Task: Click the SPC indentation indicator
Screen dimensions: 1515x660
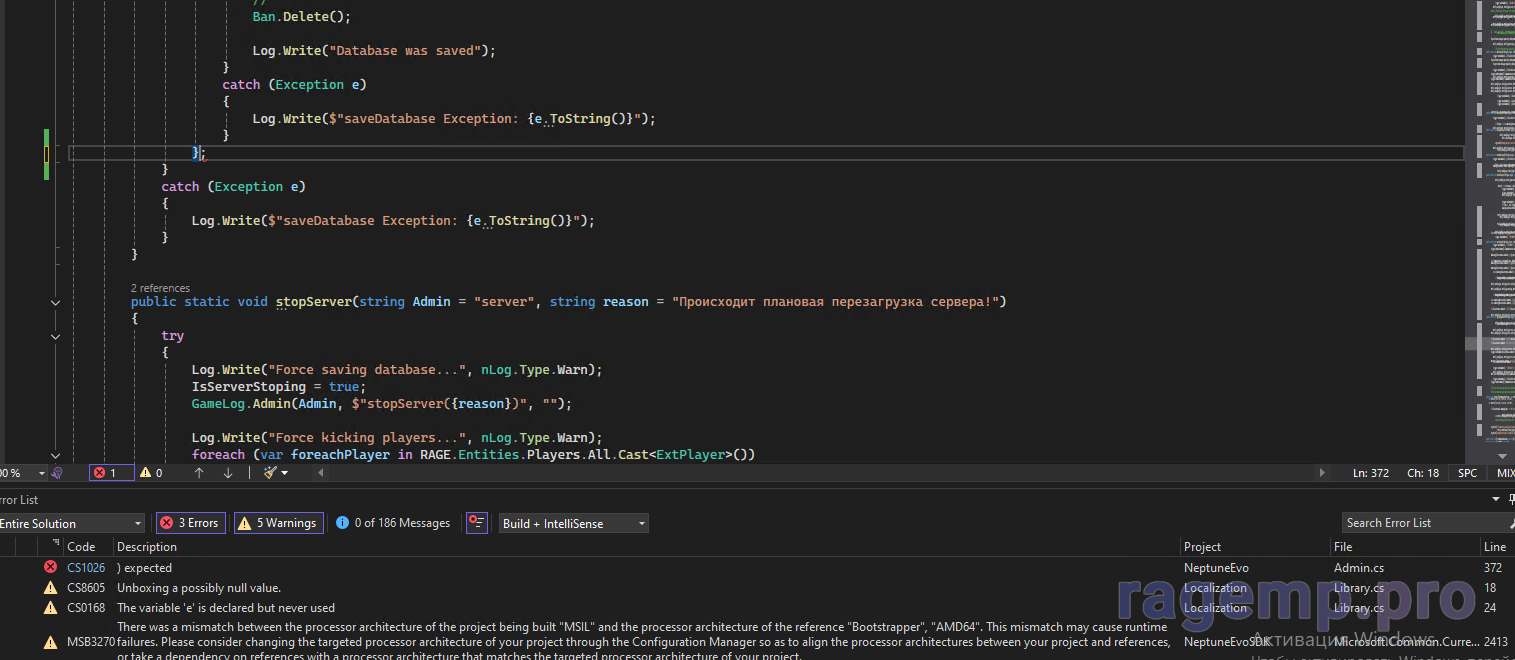Action: coord(1467,473)
